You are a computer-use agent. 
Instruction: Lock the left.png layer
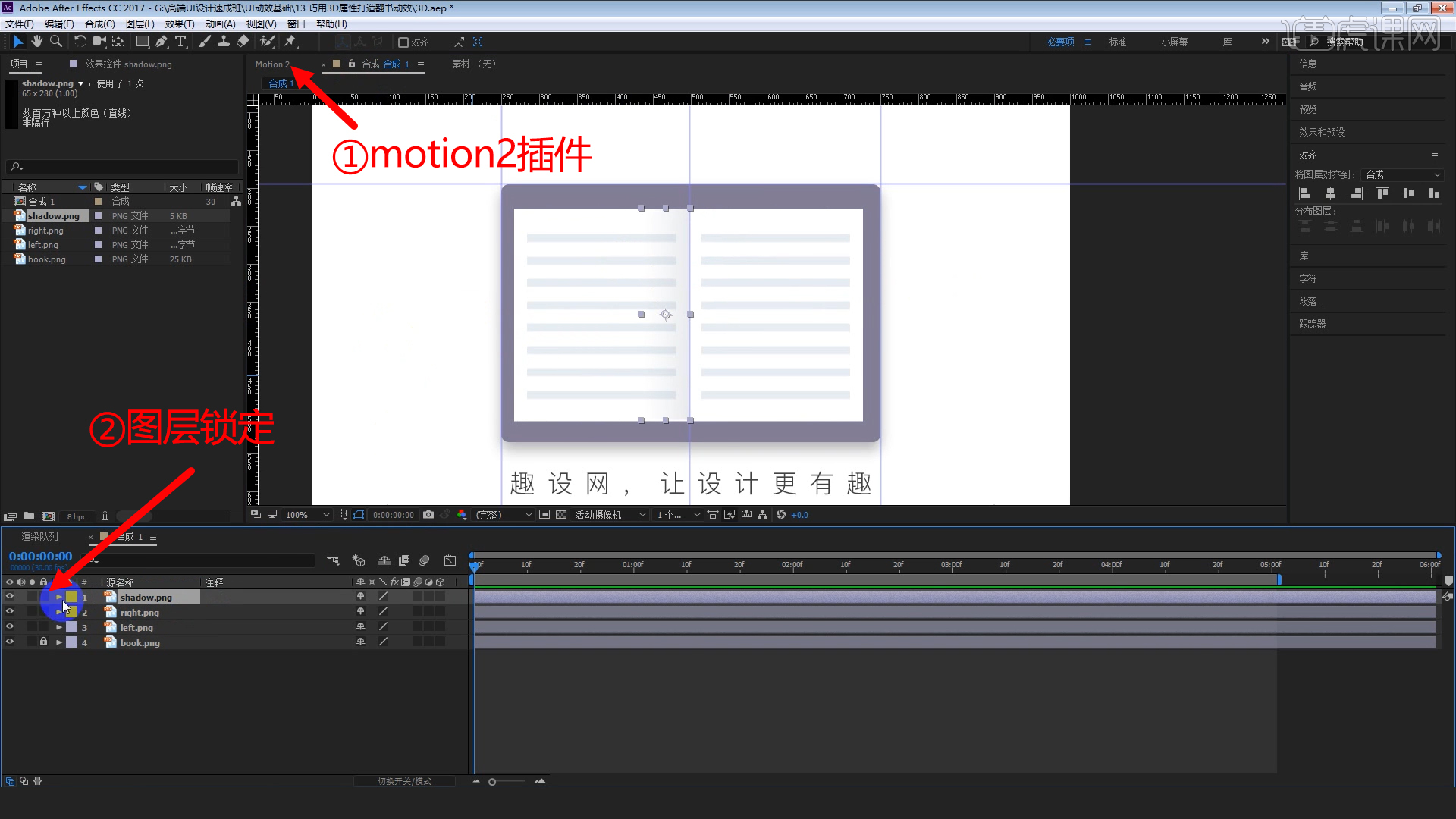(x=43, y=626)
